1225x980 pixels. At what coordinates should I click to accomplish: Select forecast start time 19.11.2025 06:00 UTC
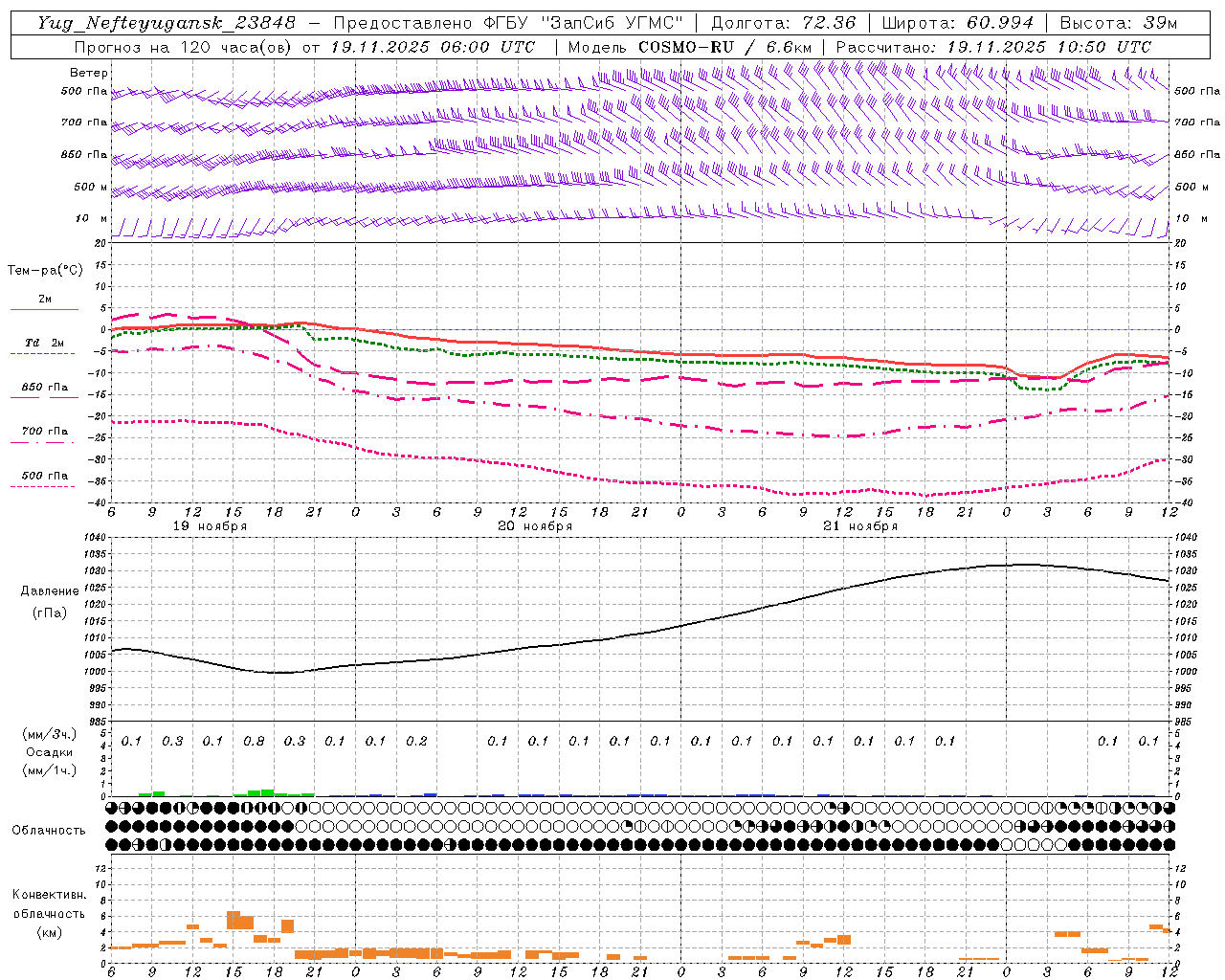tap(433, 47)
